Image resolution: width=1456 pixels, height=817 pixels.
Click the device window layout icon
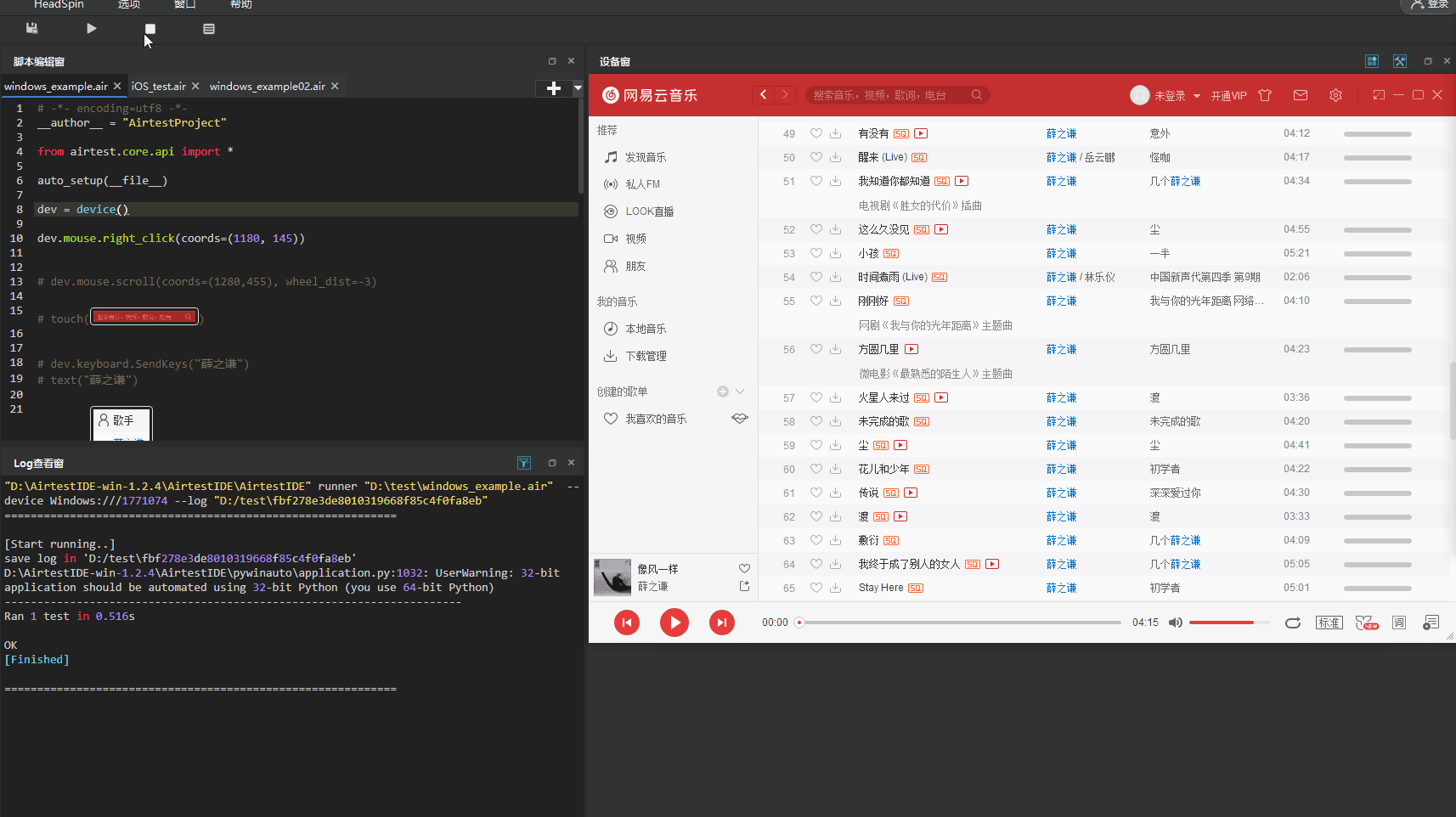tap(1372, 61)
